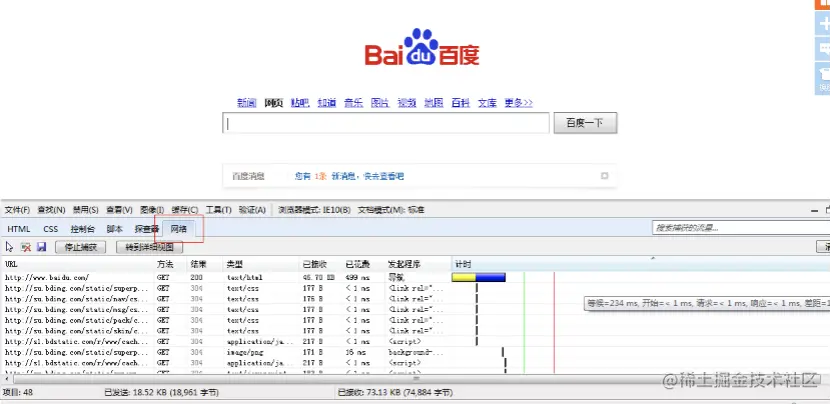The width and height of the screenshot is (832, 404).
Task: Sort by the 已花费 column header
Action: tap(364, 264)
